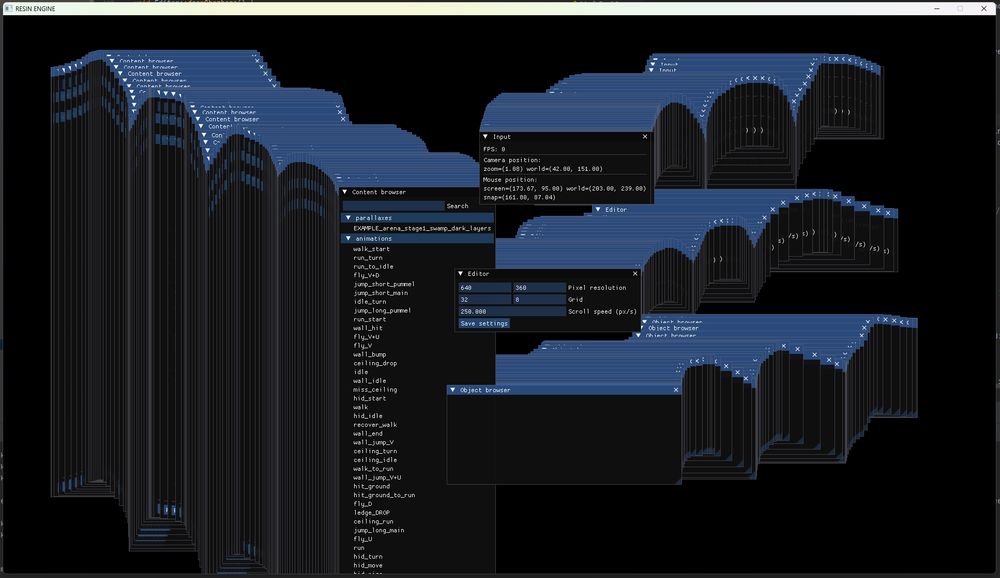Select the "ceiling_turn" animation
Image resolution: width=1000 pixels, height=578 pixels.
[375, 451]
